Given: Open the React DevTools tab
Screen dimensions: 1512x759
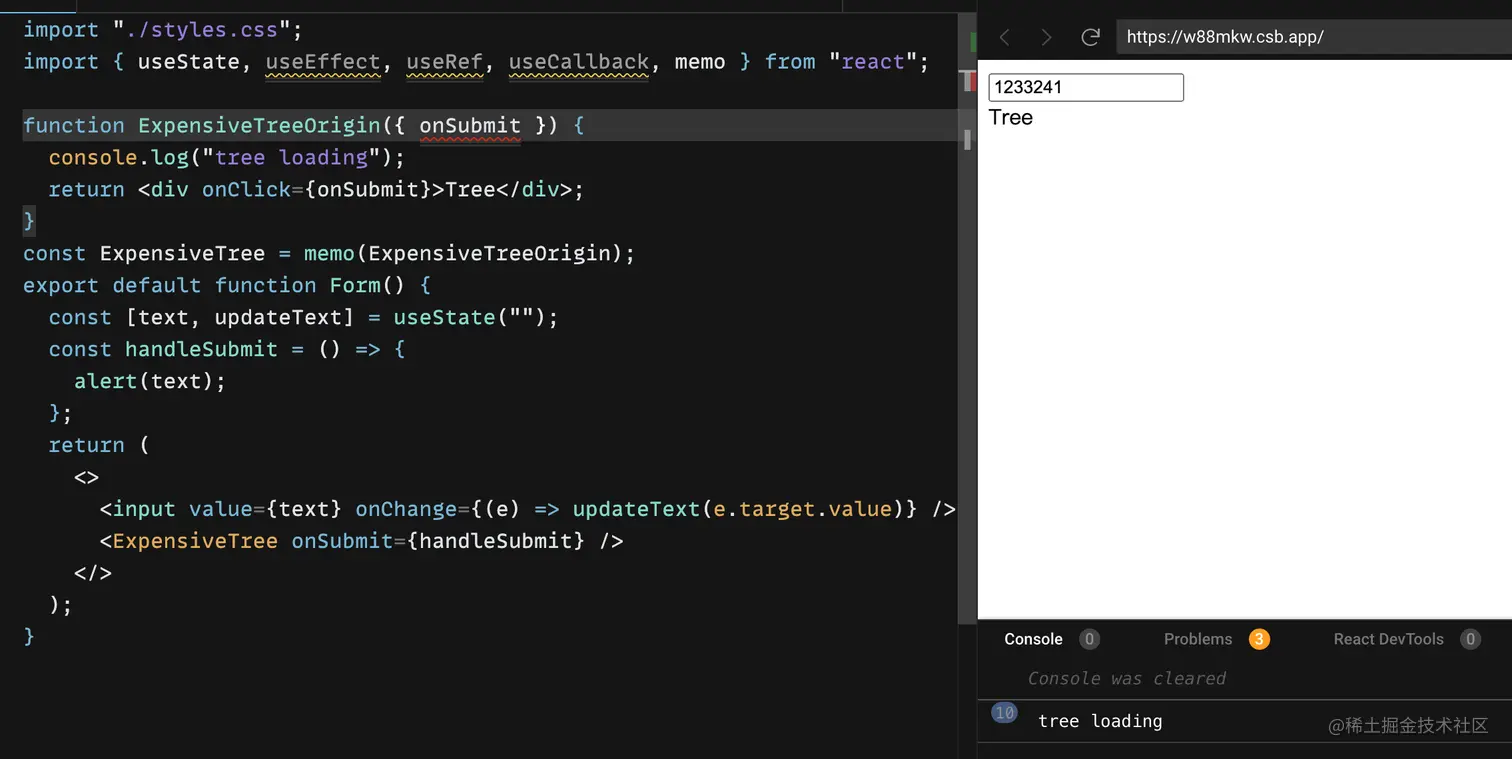Looking at the screenshot, I should [1389, 639].
